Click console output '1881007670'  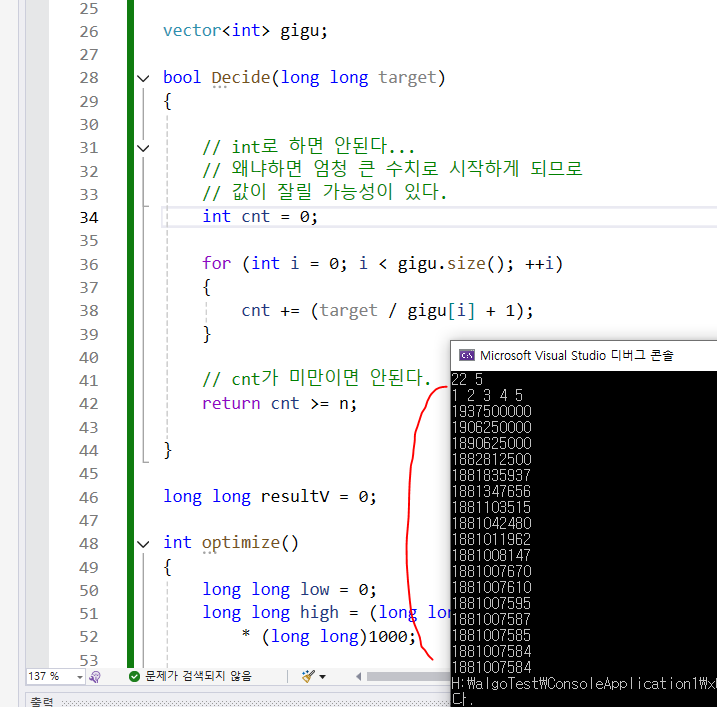[x=492, y=571]
